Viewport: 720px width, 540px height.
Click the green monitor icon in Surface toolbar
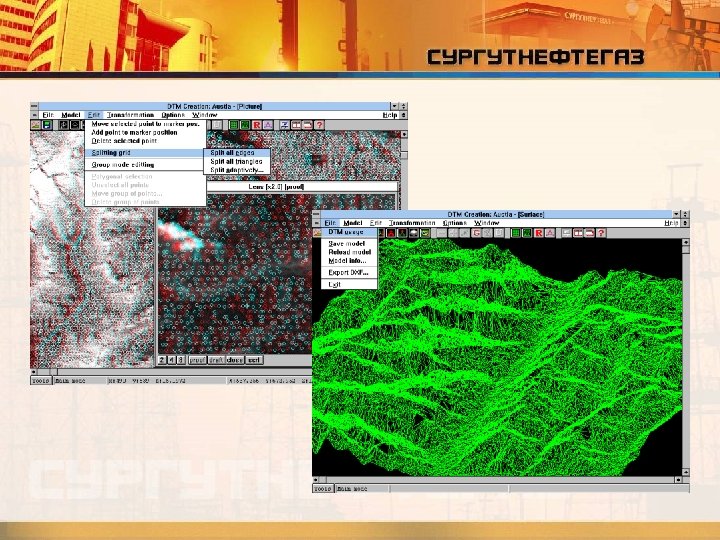(425, 233)
